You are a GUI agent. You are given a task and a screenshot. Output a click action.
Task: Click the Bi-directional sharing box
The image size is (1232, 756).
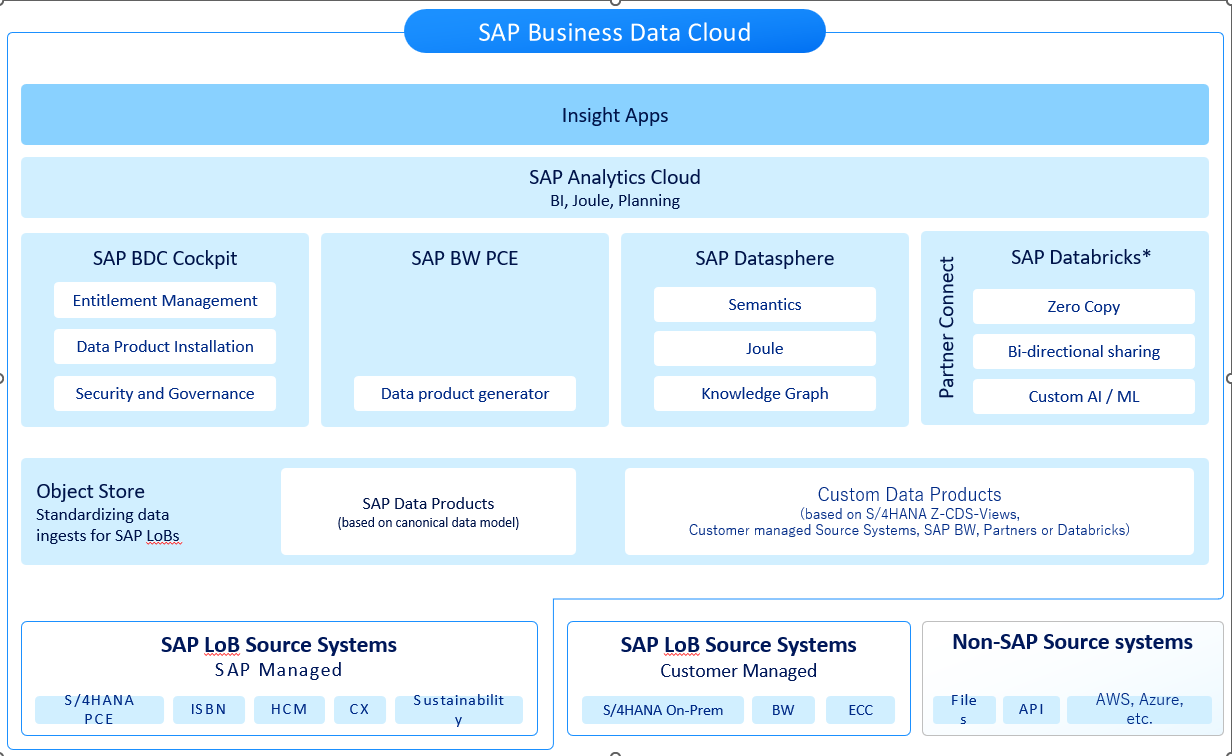(1084, 352)
